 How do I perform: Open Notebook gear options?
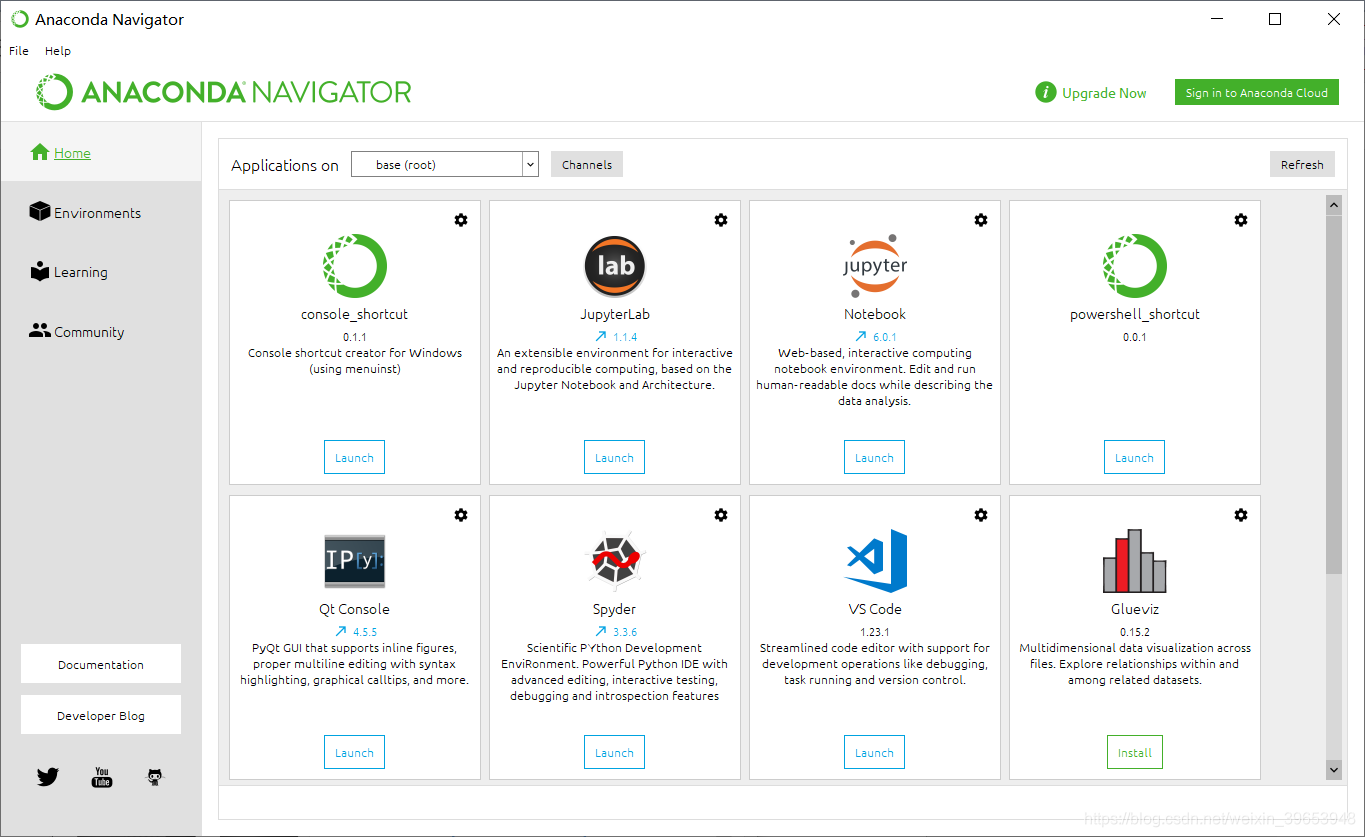(981, 220)
